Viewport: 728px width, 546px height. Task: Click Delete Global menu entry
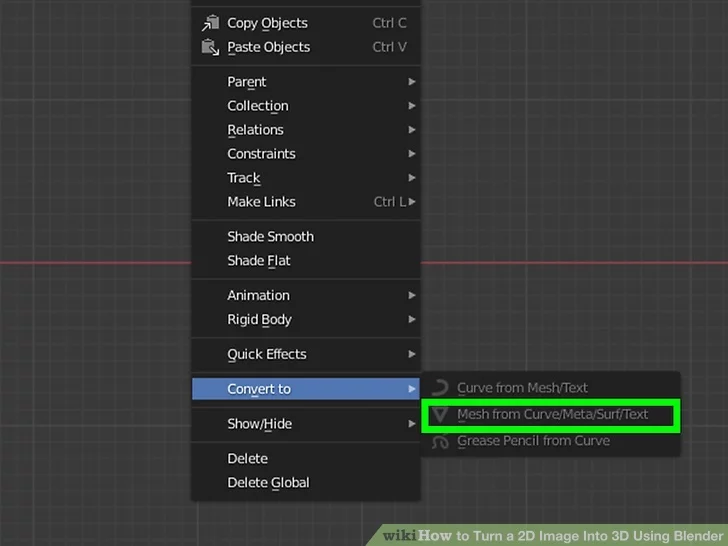(x=268, y=483)
